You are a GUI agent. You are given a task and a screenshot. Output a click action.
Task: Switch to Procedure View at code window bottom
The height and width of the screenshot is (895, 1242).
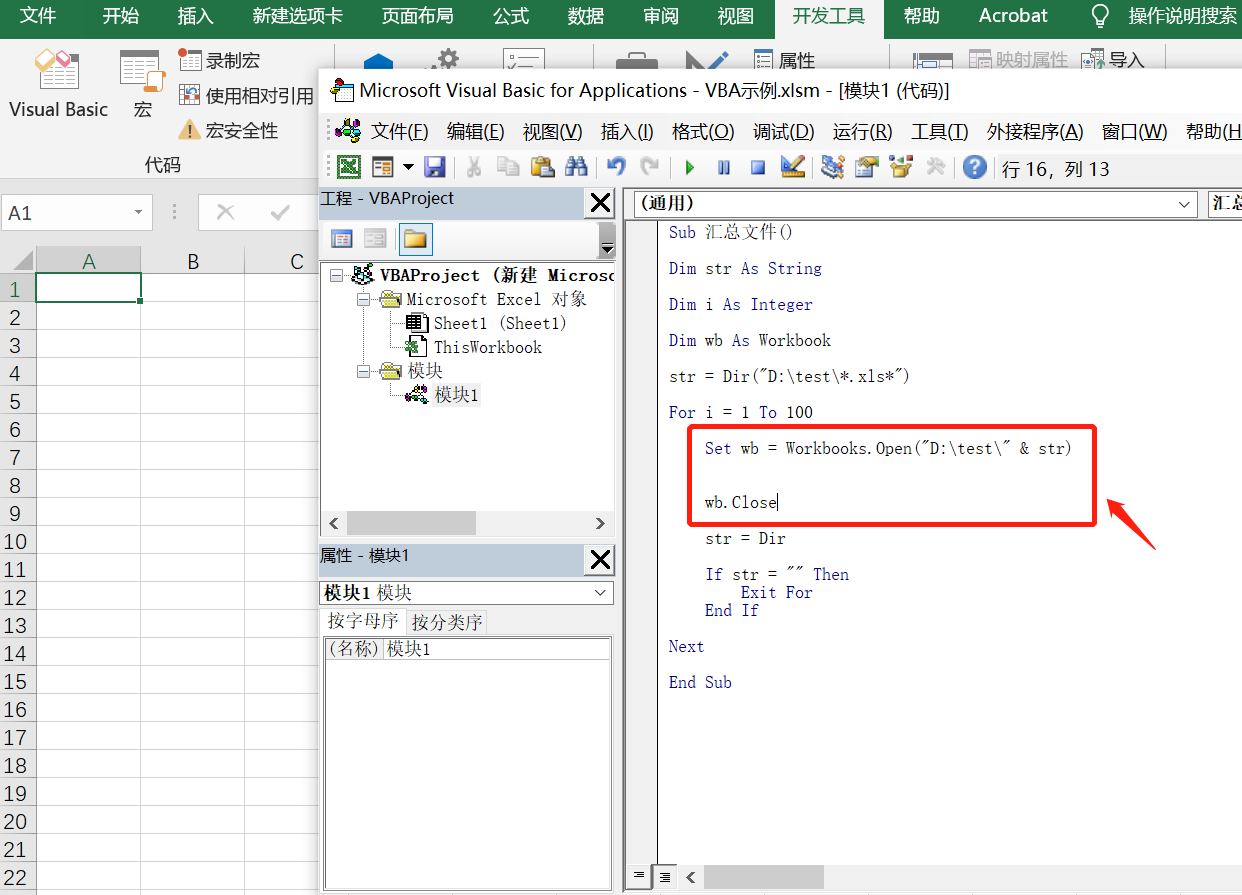[639, 876]
